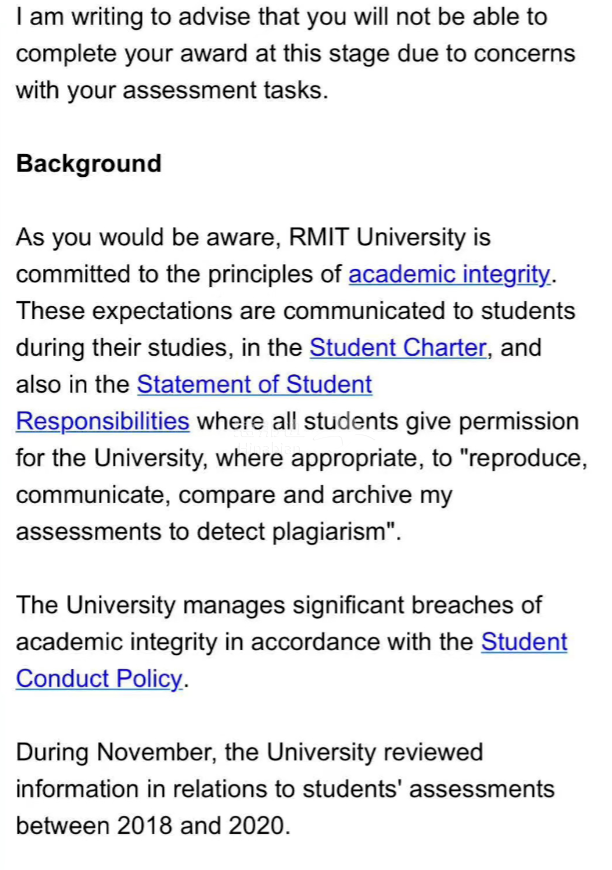Open the Student Charter link
The image size is (612, 870).
[x=398, y=348]
